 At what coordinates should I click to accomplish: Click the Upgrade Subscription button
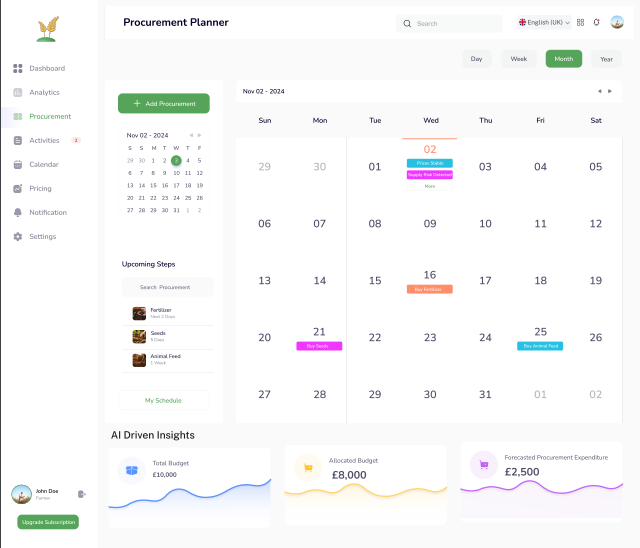48,522
